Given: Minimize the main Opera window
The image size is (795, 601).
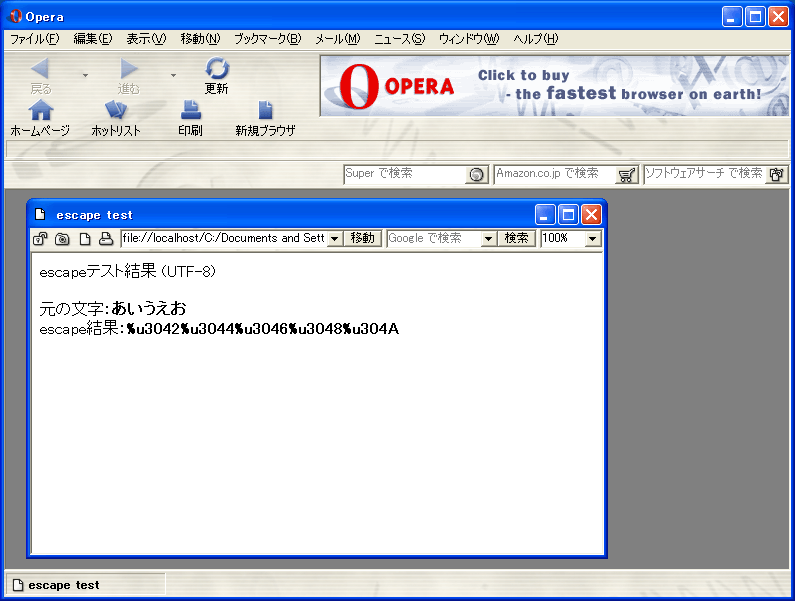Looking at the screenshot, I should click(732, 17).
